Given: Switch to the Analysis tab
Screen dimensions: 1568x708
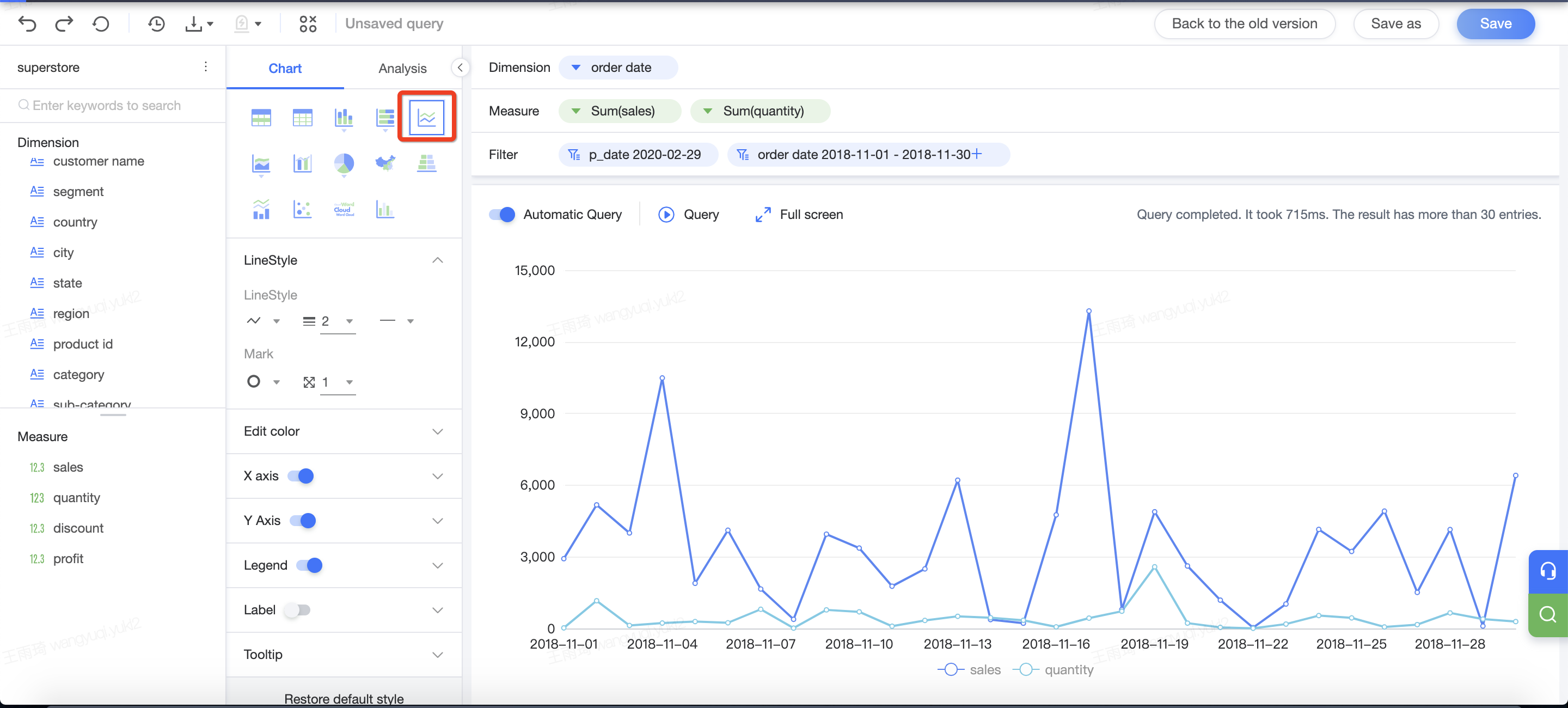Looking at the screenshot, I should point(402,68).
